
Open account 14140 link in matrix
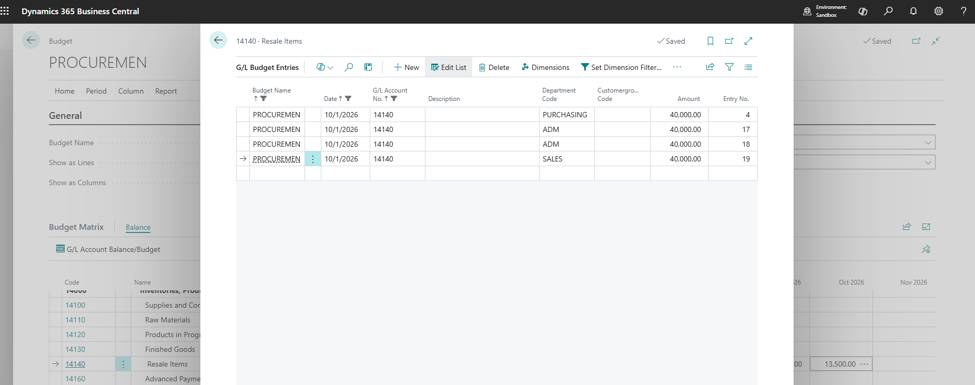(x=75, y=364)
